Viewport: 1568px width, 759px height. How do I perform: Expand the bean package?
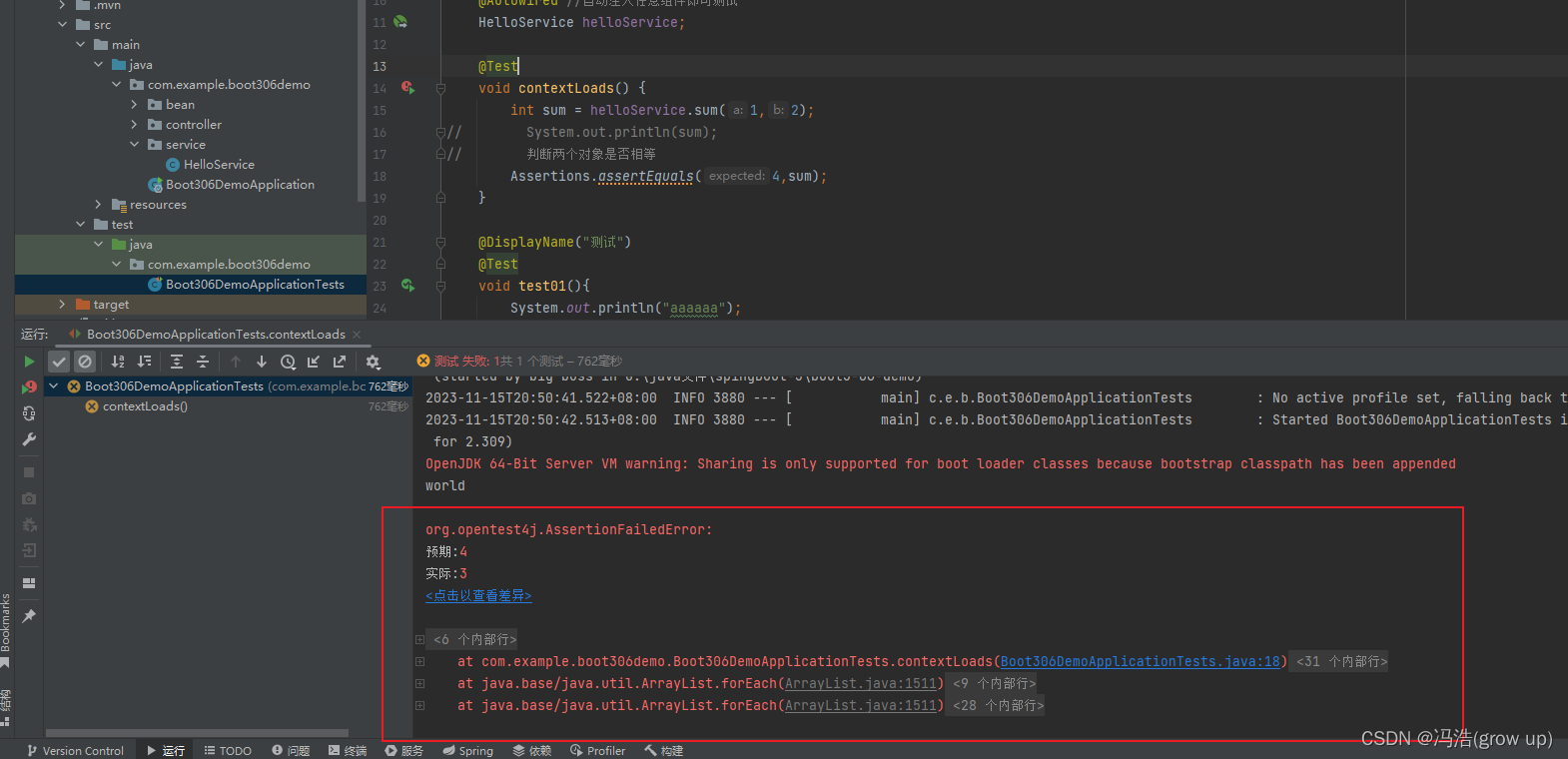coord(135,105)
